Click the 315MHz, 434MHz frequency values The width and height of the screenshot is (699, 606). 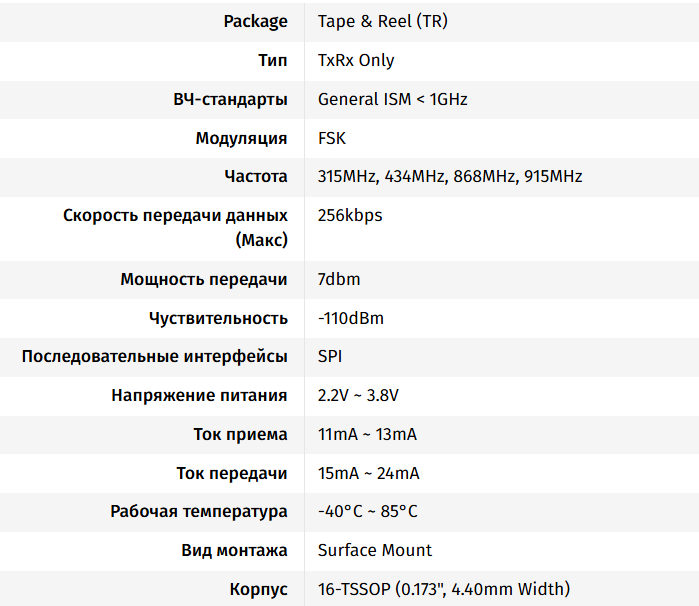[382, 177]
